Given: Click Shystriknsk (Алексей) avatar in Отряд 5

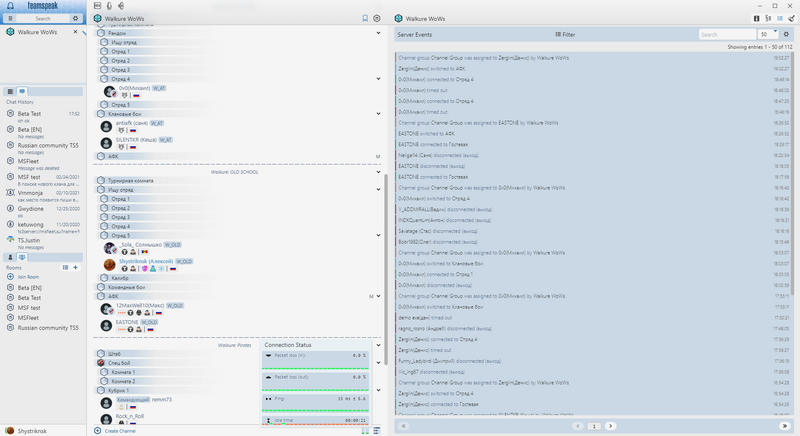Looking at the screenshot, I should 109,265.
